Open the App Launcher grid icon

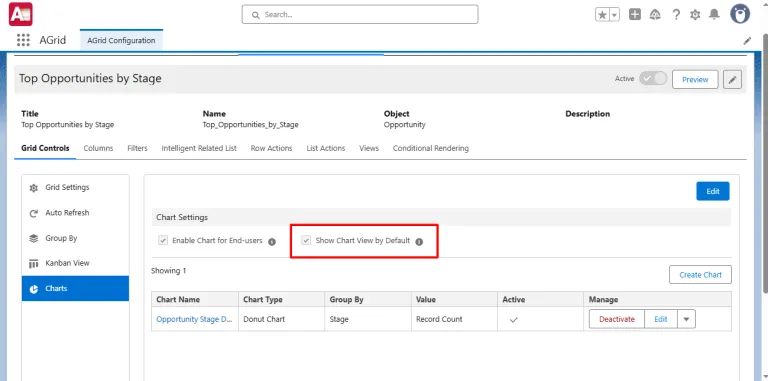(23, 40)
